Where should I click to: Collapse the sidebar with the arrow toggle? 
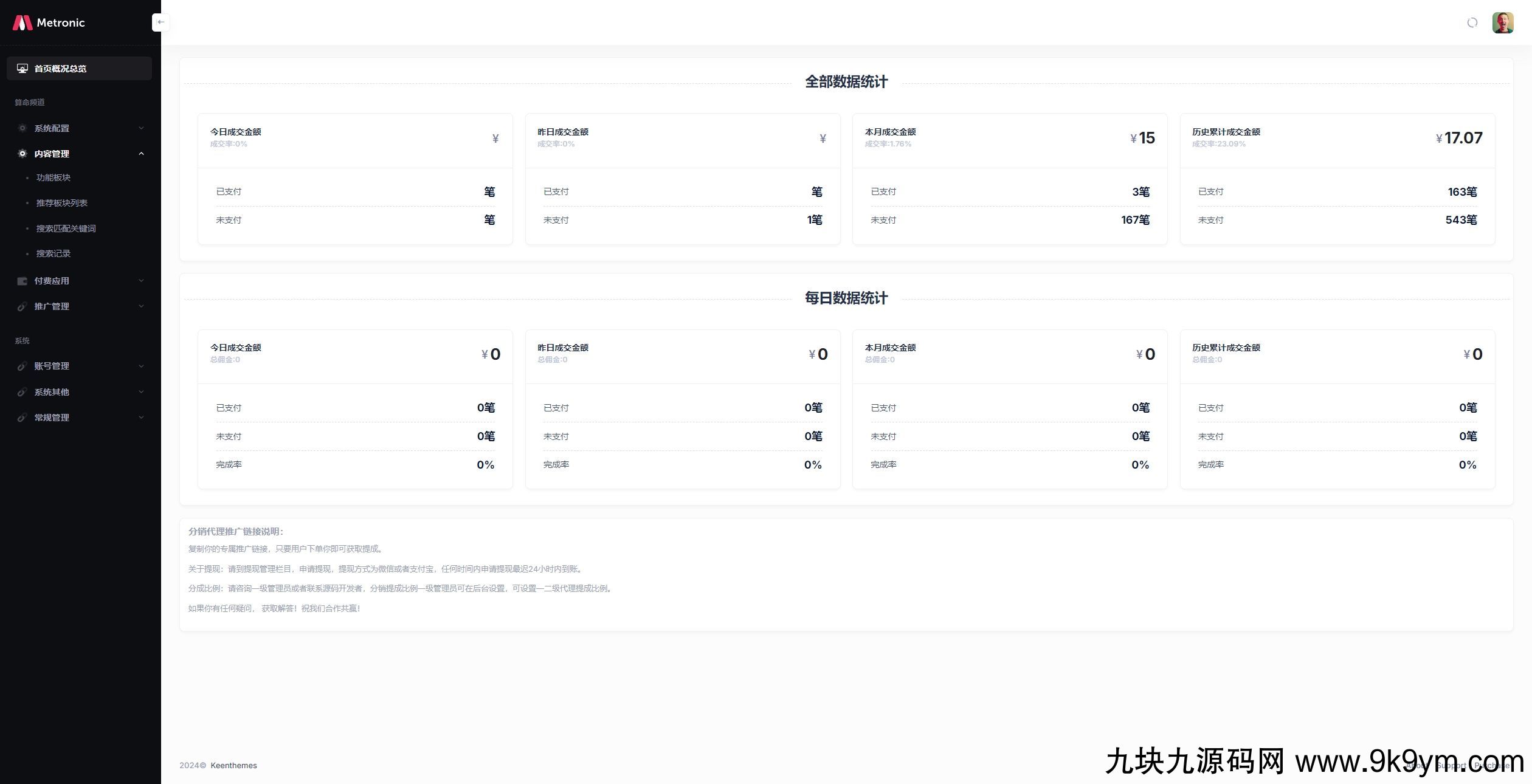pyautogui.click(x=160, y=22)
